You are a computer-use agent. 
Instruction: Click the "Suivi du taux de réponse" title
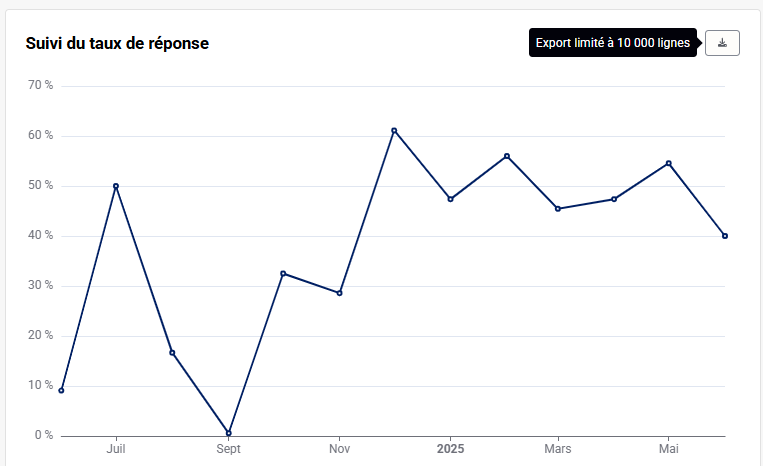point(117,44)
